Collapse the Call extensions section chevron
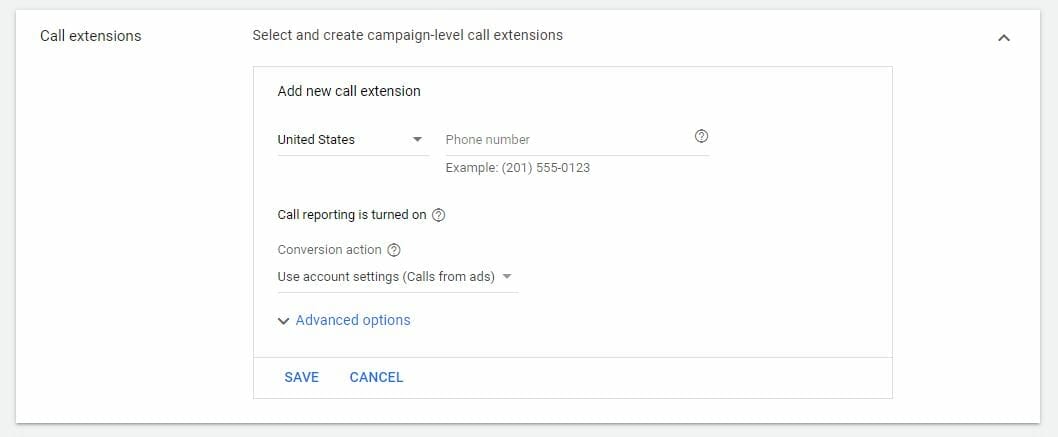Viewport: 1058px width, 437px height. pos(1004,37)
